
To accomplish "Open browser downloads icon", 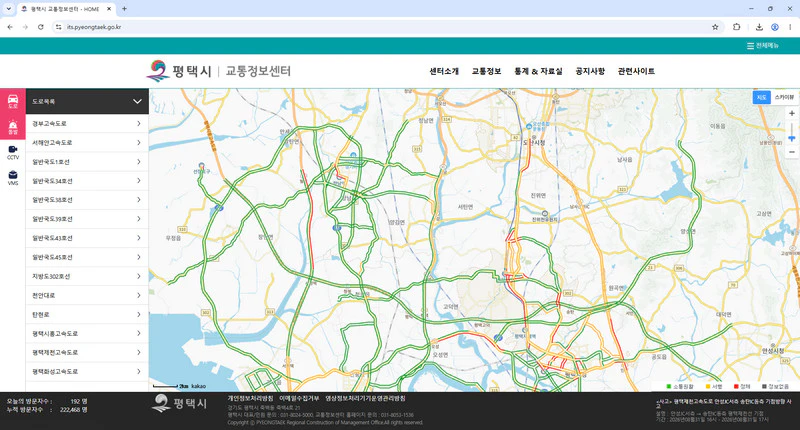I will tap(759, 27).
